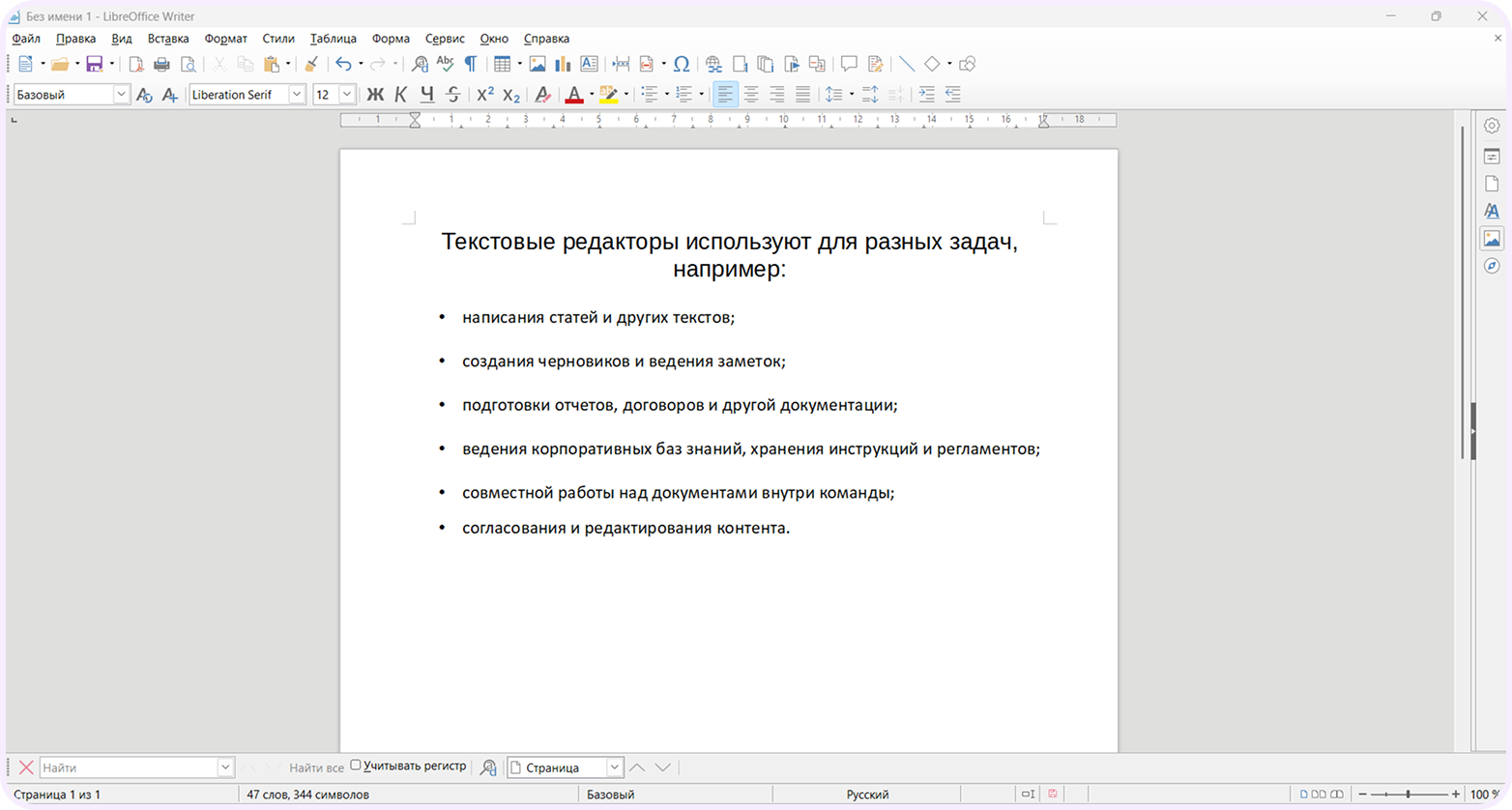Expand the Liberation Serif font name dropdown

[x=297, y=95]
